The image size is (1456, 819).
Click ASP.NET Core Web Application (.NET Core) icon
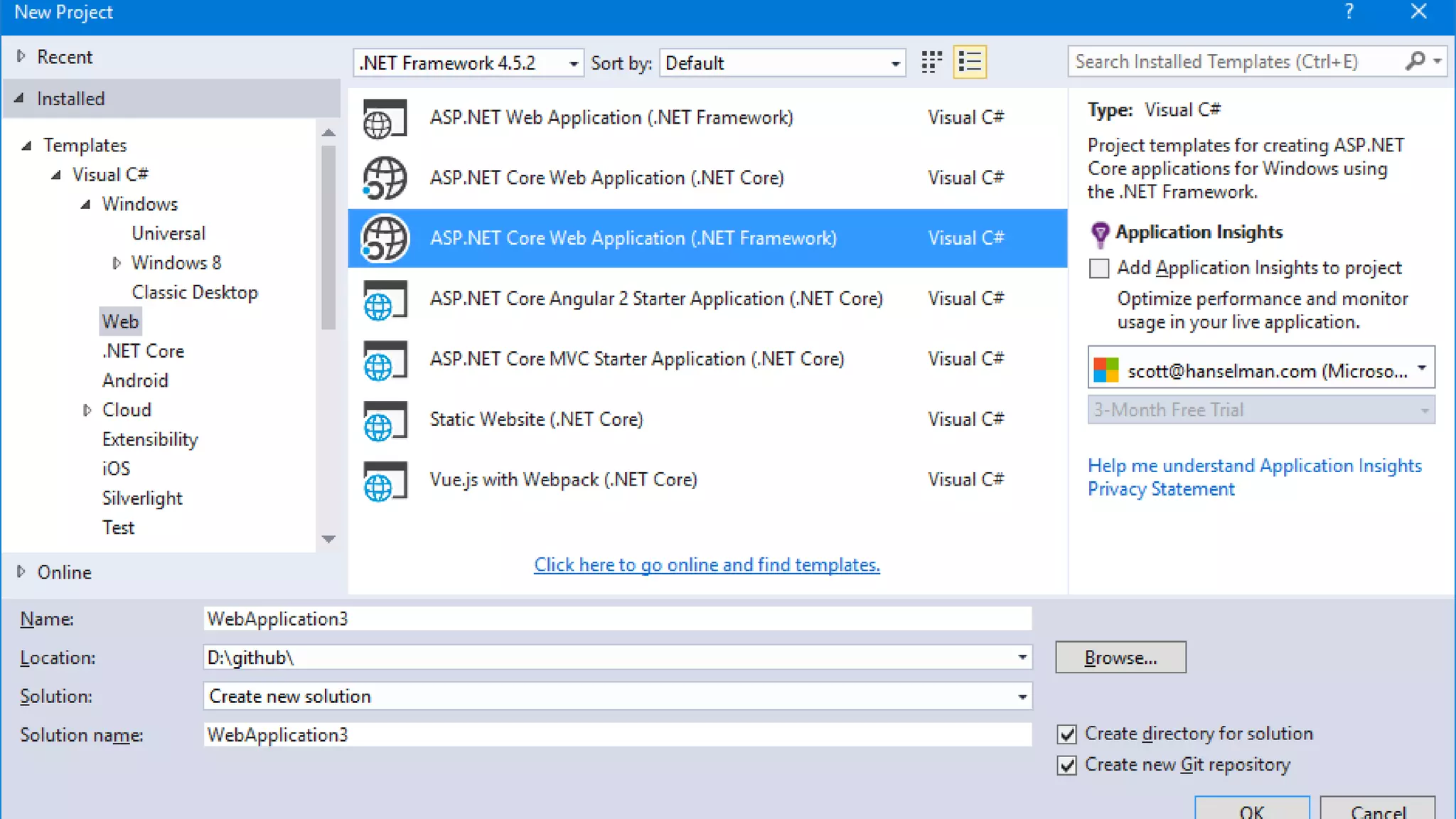point(385,178)
